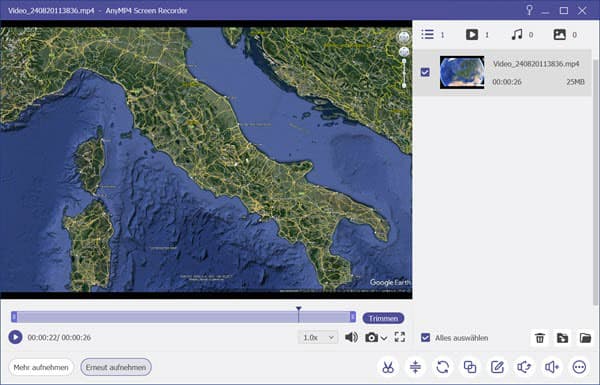Click the purple timeline progress bar
The image size is (600, 385).
pos(183,316)
